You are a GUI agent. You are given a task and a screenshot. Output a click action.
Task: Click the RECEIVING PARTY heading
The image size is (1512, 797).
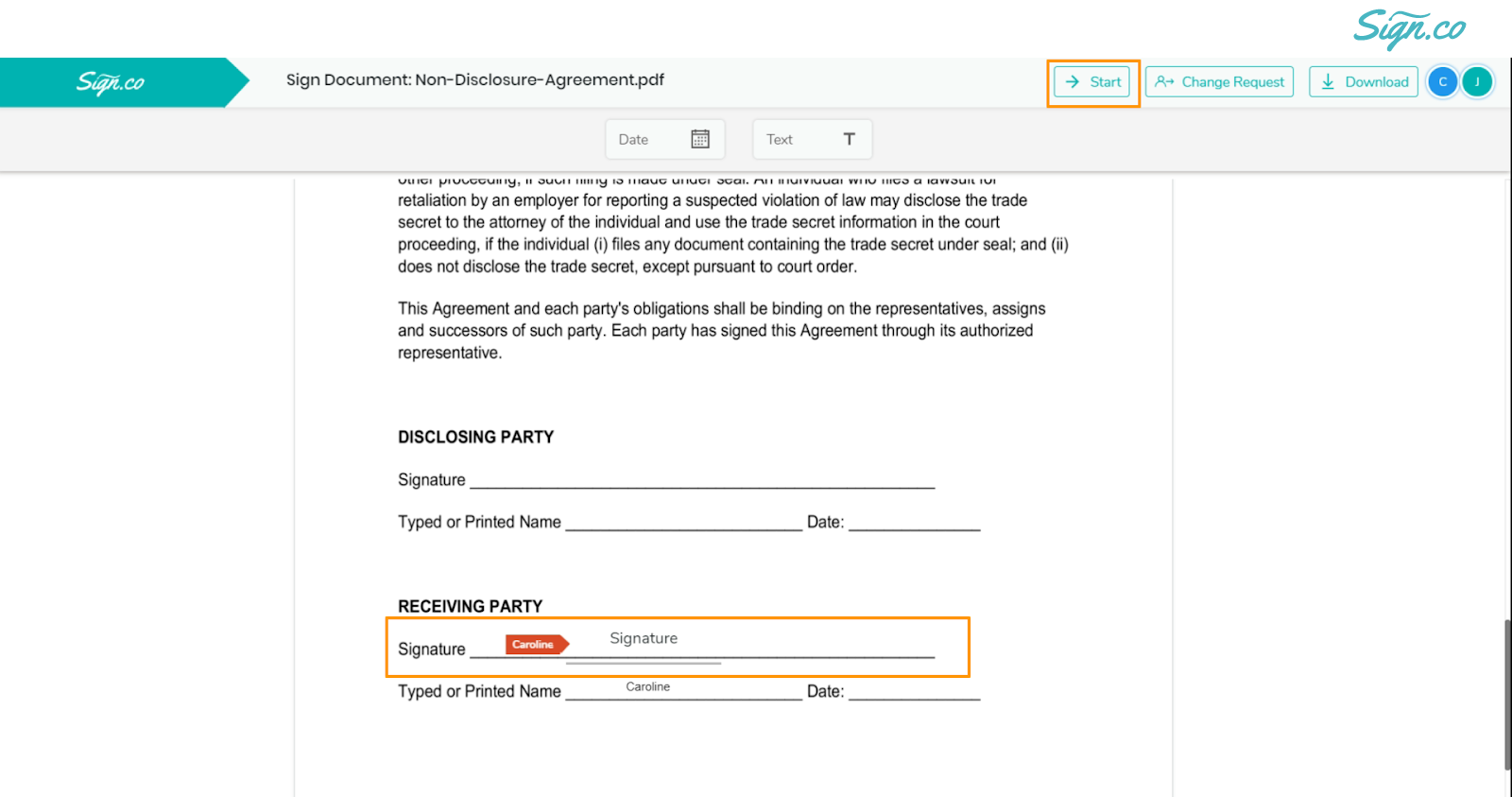click(470, 606)
